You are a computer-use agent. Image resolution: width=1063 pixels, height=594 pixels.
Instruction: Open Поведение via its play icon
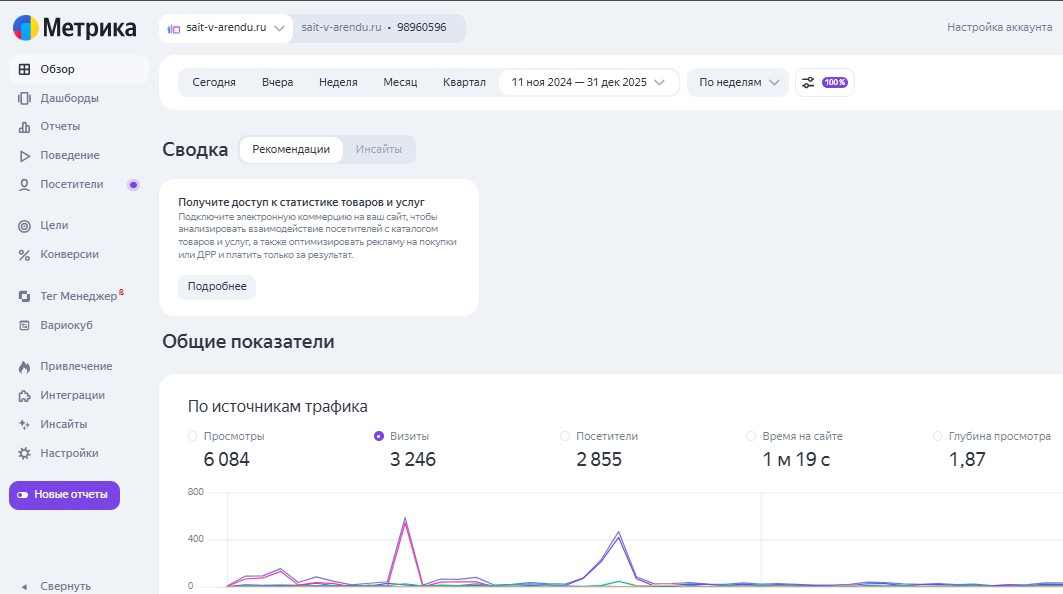tap(24, 156)
